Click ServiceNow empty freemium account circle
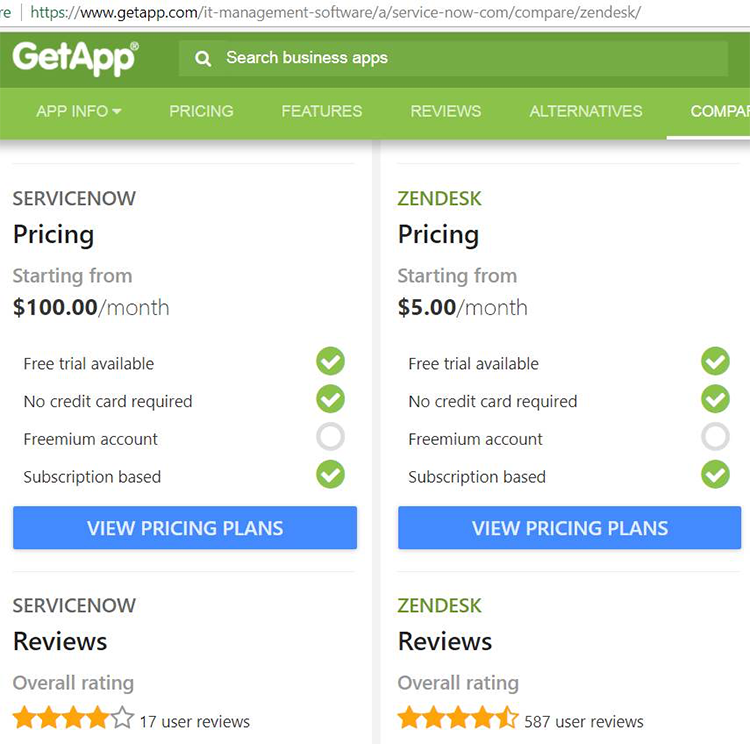The image size is (750, 744). click(x=330, y=437)
